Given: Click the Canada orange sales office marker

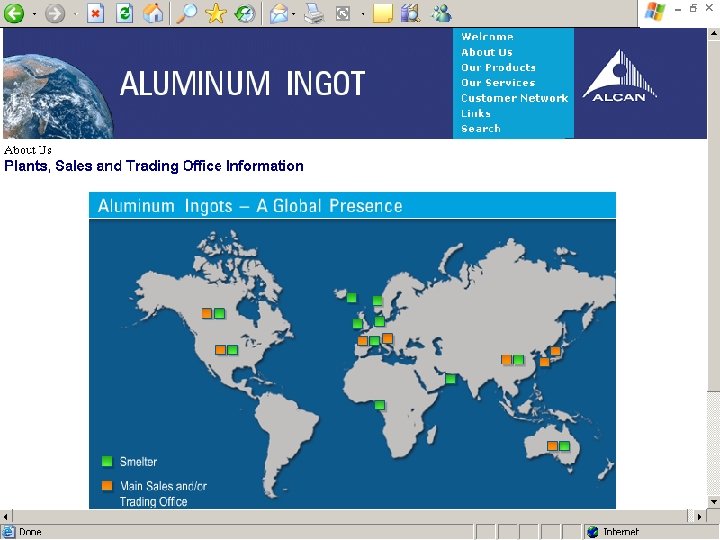Looking at the screenshot, I should pos(207,313).
